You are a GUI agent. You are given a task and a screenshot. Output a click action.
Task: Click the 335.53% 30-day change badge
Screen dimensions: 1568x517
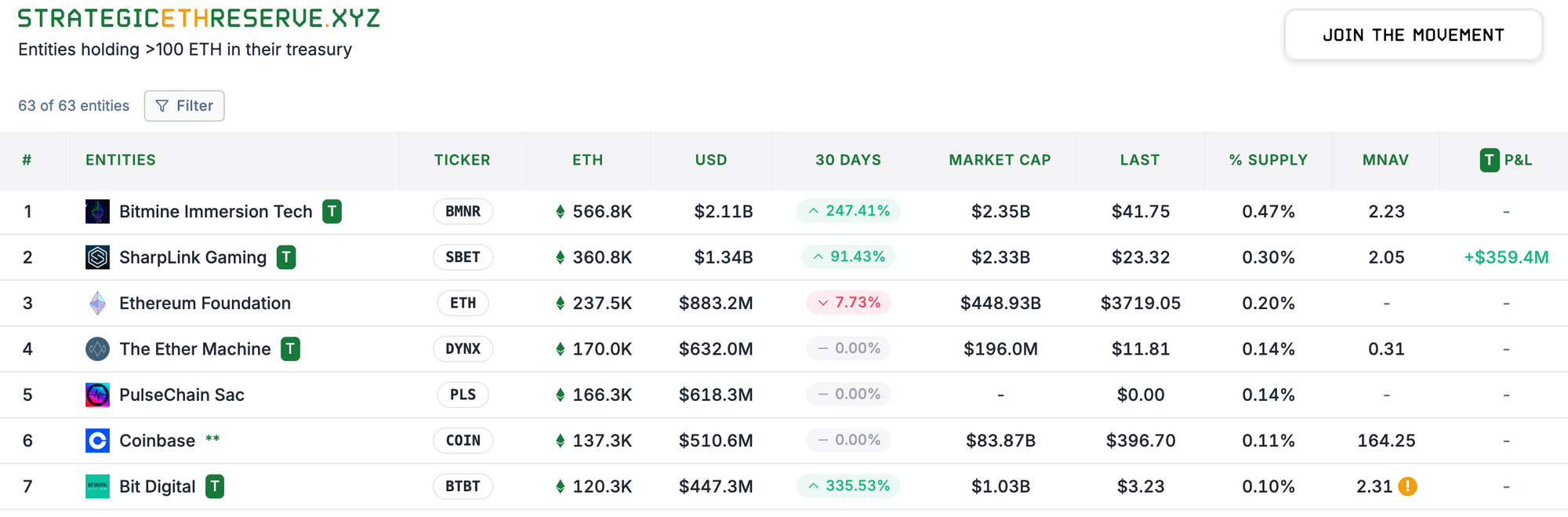click(x=848, y=486)
